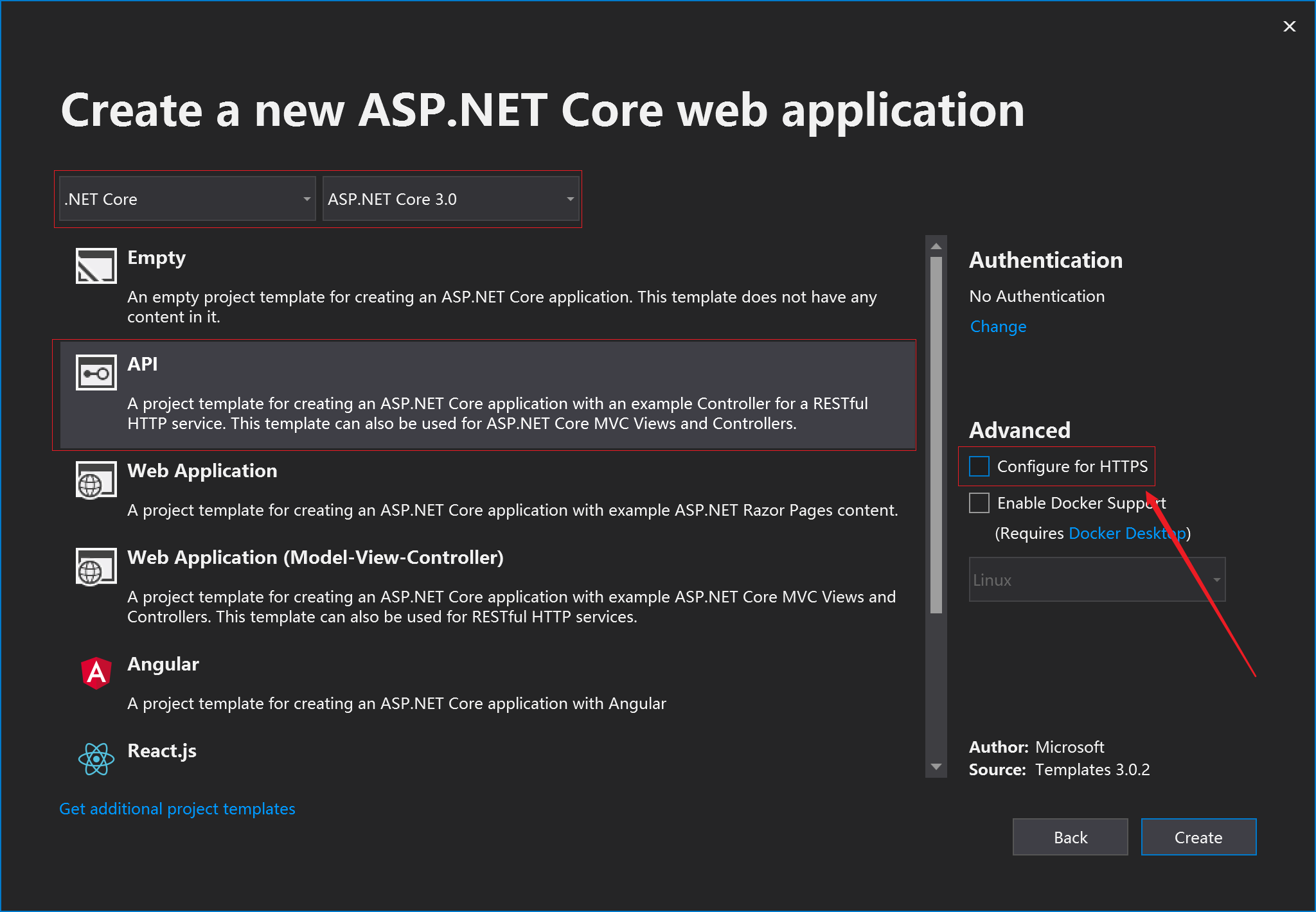Open the .NET Core framework dropdown
1316x912 pixels.
point(187,199)
